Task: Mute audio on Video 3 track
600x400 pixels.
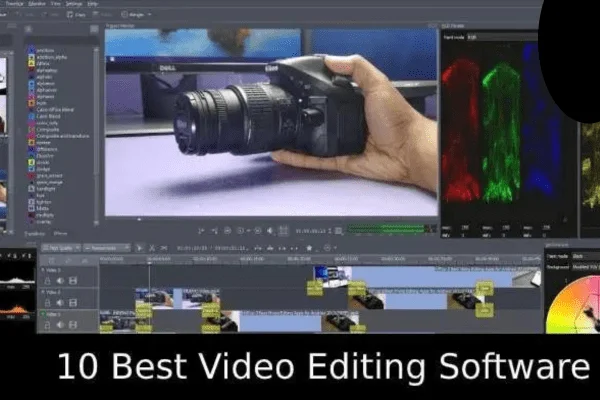Action: (59, 281)
